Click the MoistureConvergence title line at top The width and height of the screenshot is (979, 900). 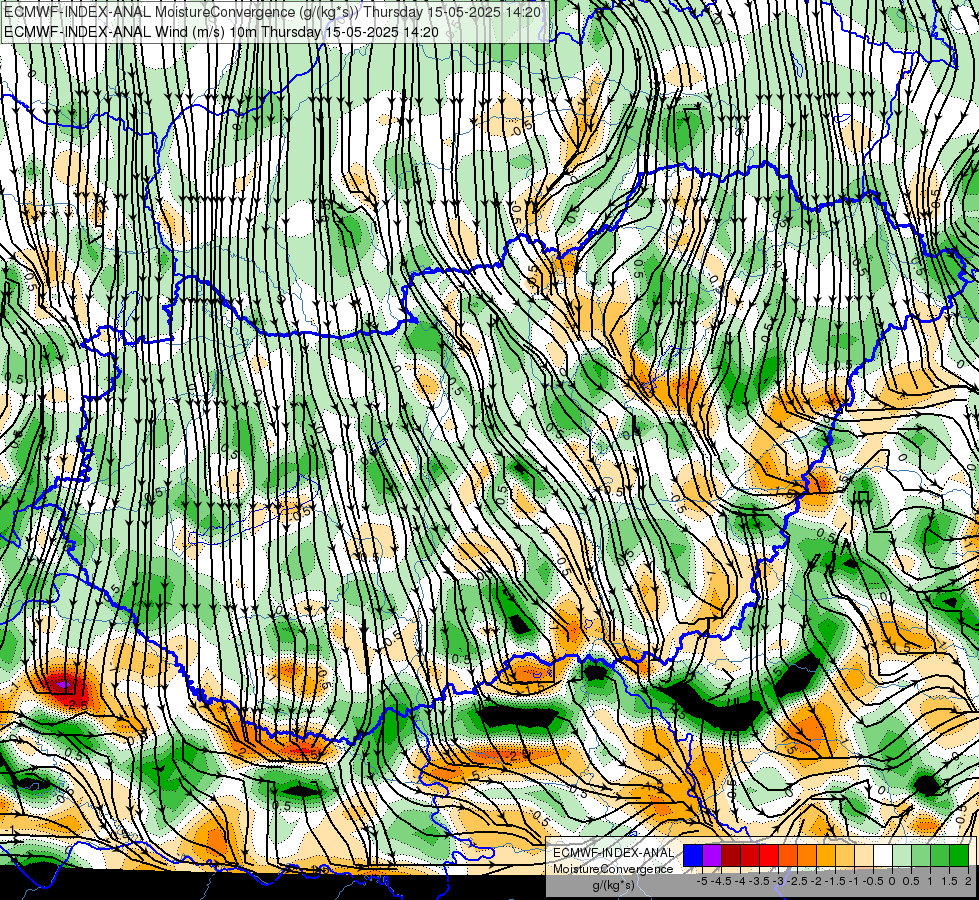click(273, 12)
